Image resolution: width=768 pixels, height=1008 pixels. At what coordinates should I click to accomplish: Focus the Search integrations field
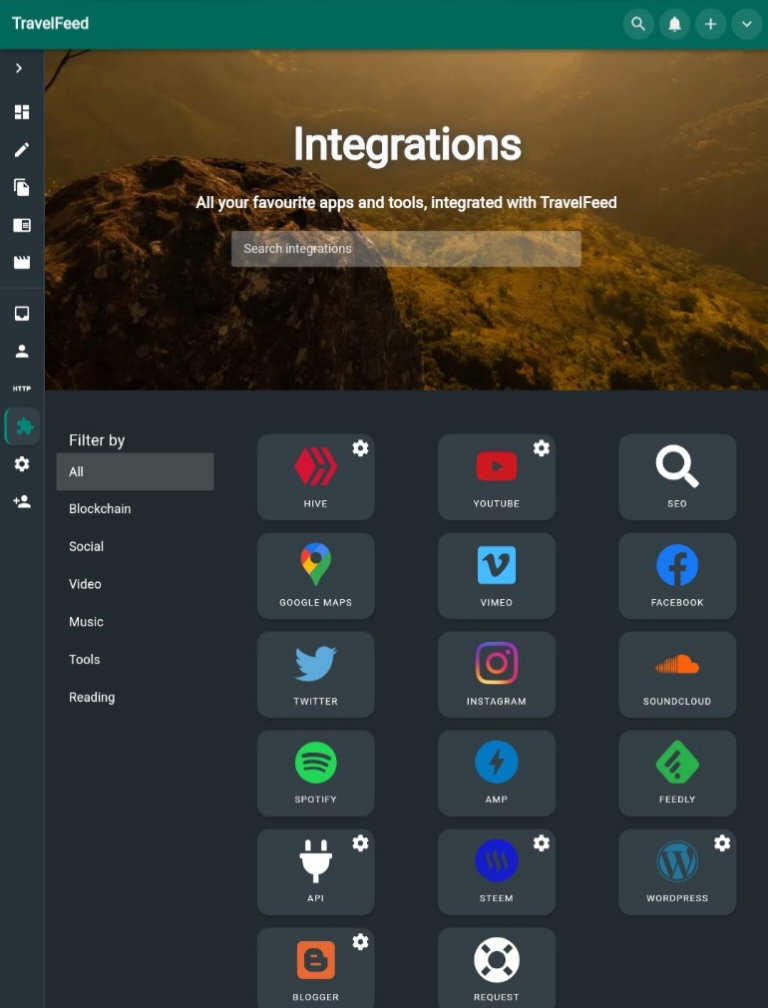pos(406,249)
